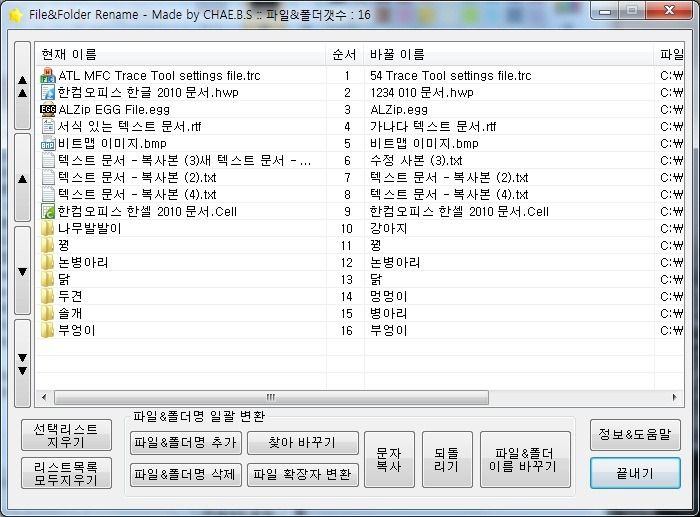The width and height of the screenshot is (700, 517).
Task: Click the 선택리스트 지우기 button
Action: (x=66, y=435)
